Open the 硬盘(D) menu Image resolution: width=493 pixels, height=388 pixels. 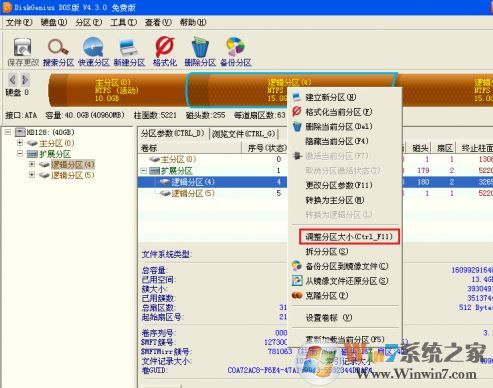click(54, 22)
